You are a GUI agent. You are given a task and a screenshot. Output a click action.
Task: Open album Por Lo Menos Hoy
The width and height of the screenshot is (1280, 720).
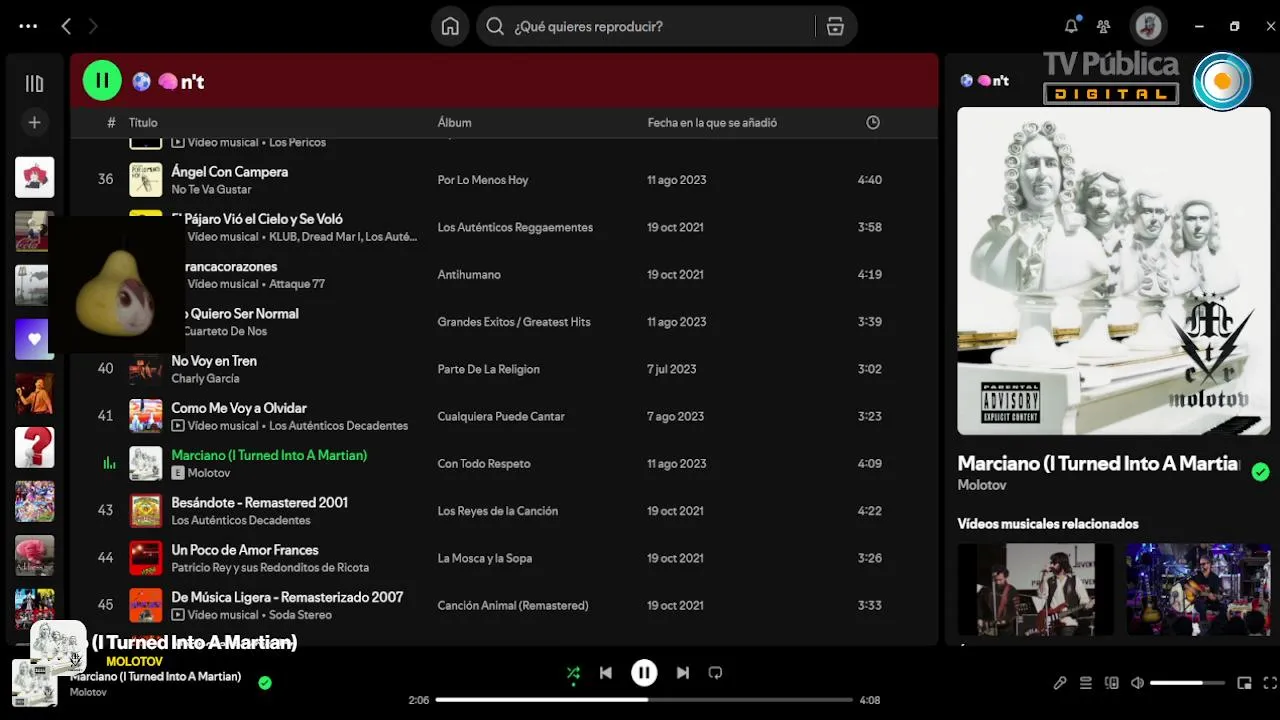pyautogui.click(x=482, y=180)
